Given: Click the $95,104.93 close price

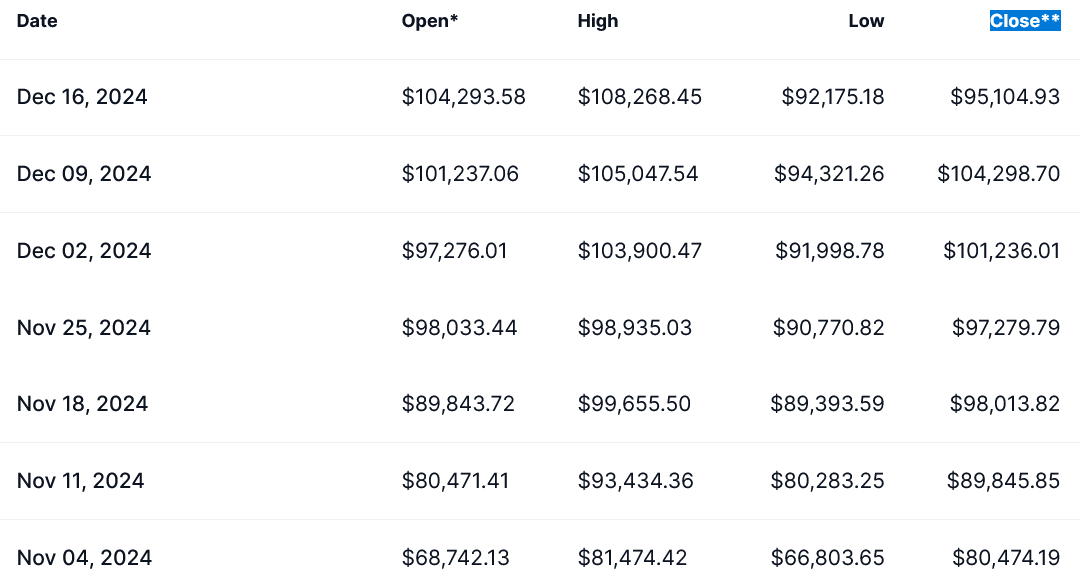Looking at the screenshot, I should (1005, 97).
